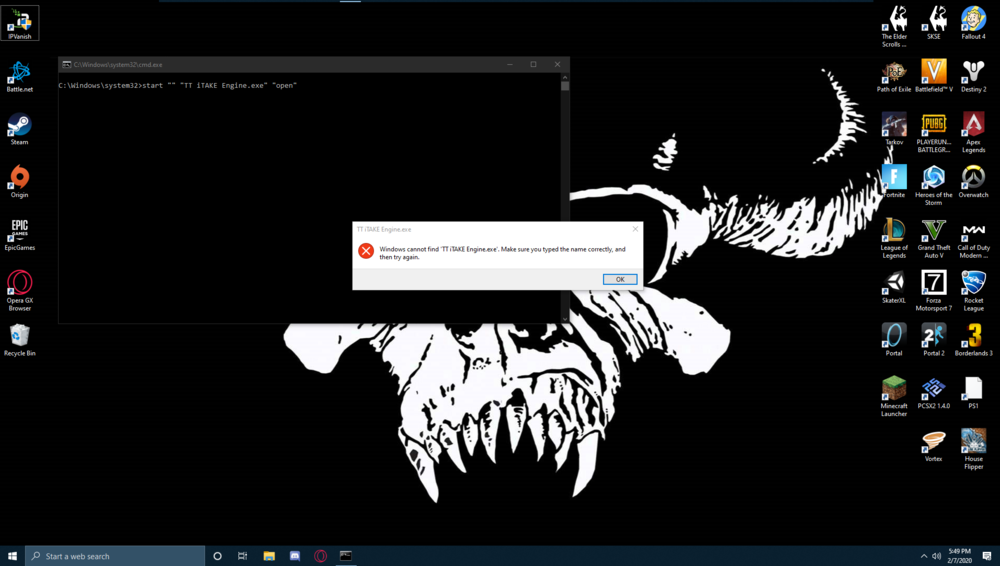Select the PCSX2 1.4.0 desktop icon
This screenshot has height=566, width=1000.
click(x=934, y=393)
